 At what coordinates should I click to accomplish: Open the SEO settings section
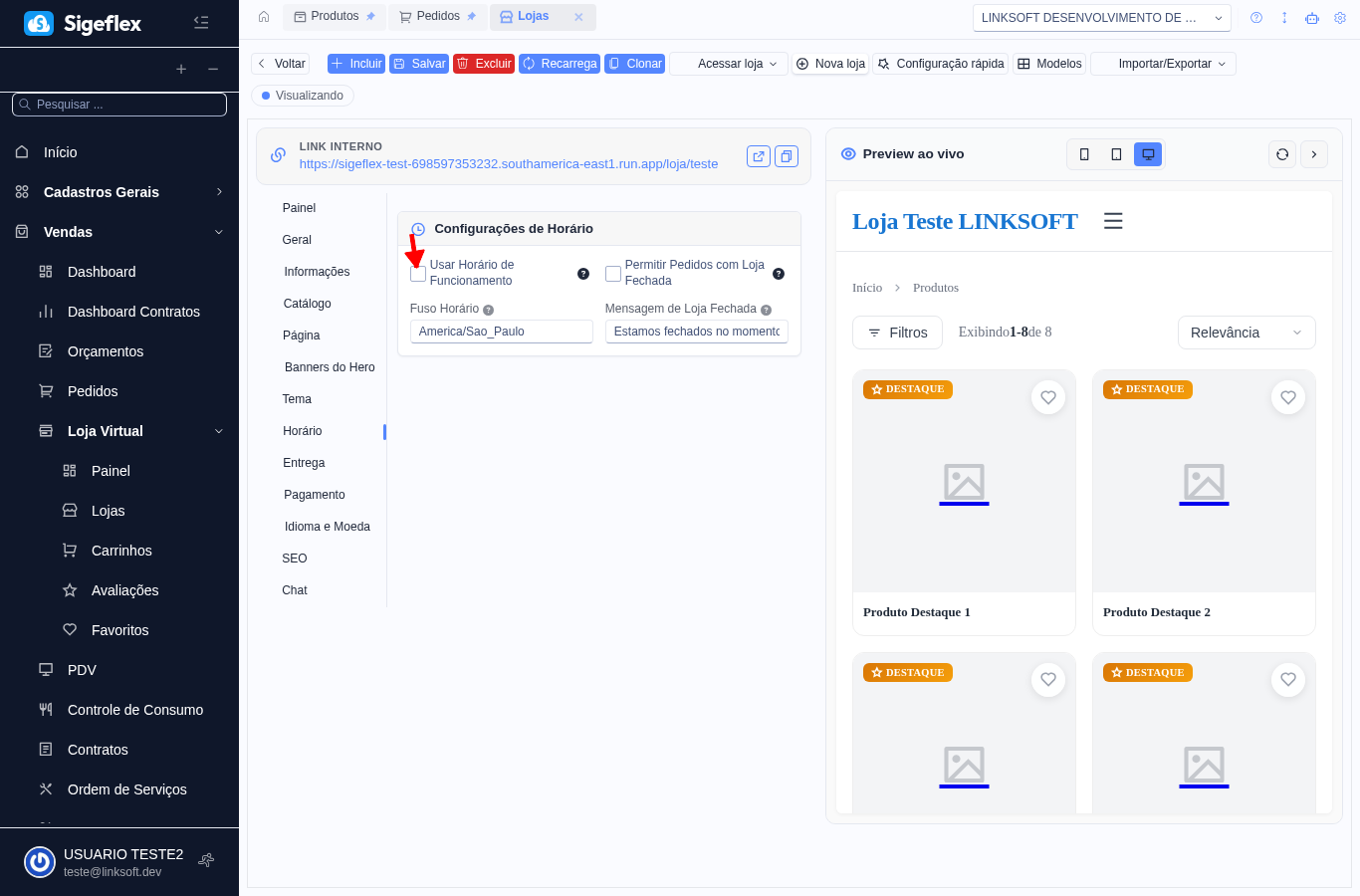295,559
